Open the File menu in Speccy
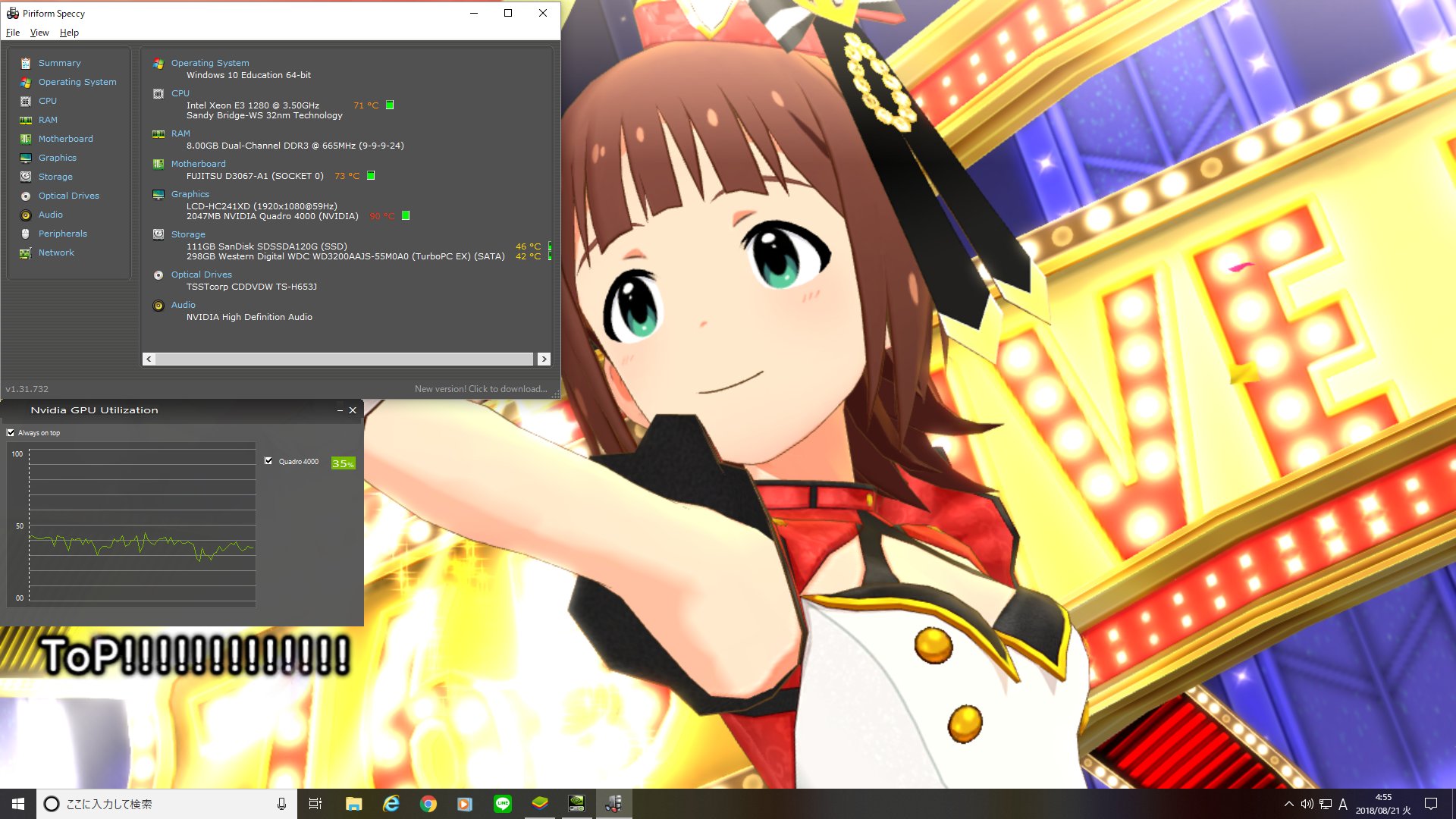The width and height of the screenshot is (1456, 819). coord(12,32)
